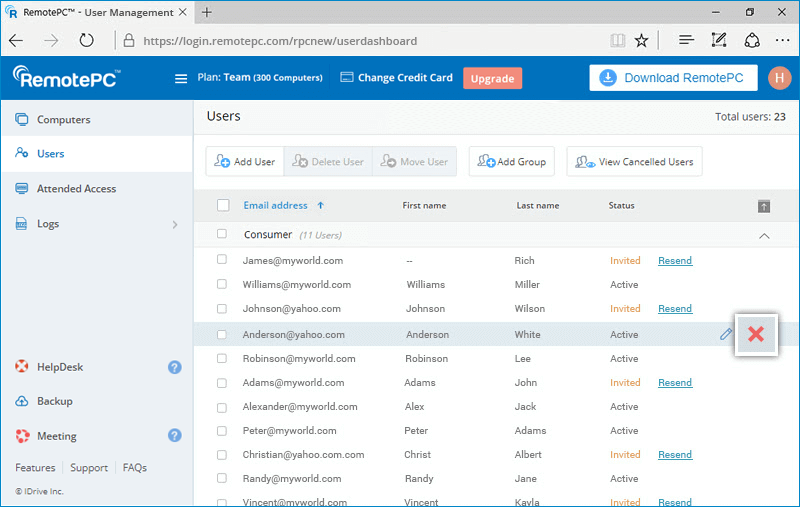Open the reading view book icon
The image size is (800, 507).
(617, 40)
